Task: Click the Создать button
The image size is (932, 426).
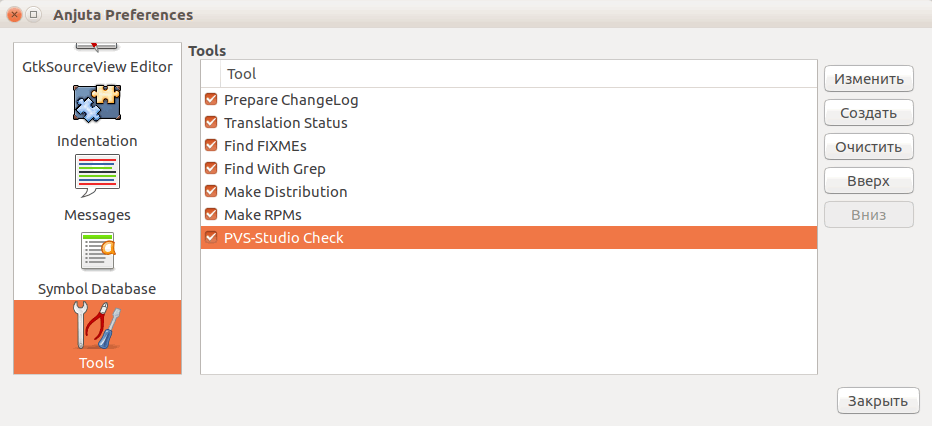Action: click(x=868, y=113)
